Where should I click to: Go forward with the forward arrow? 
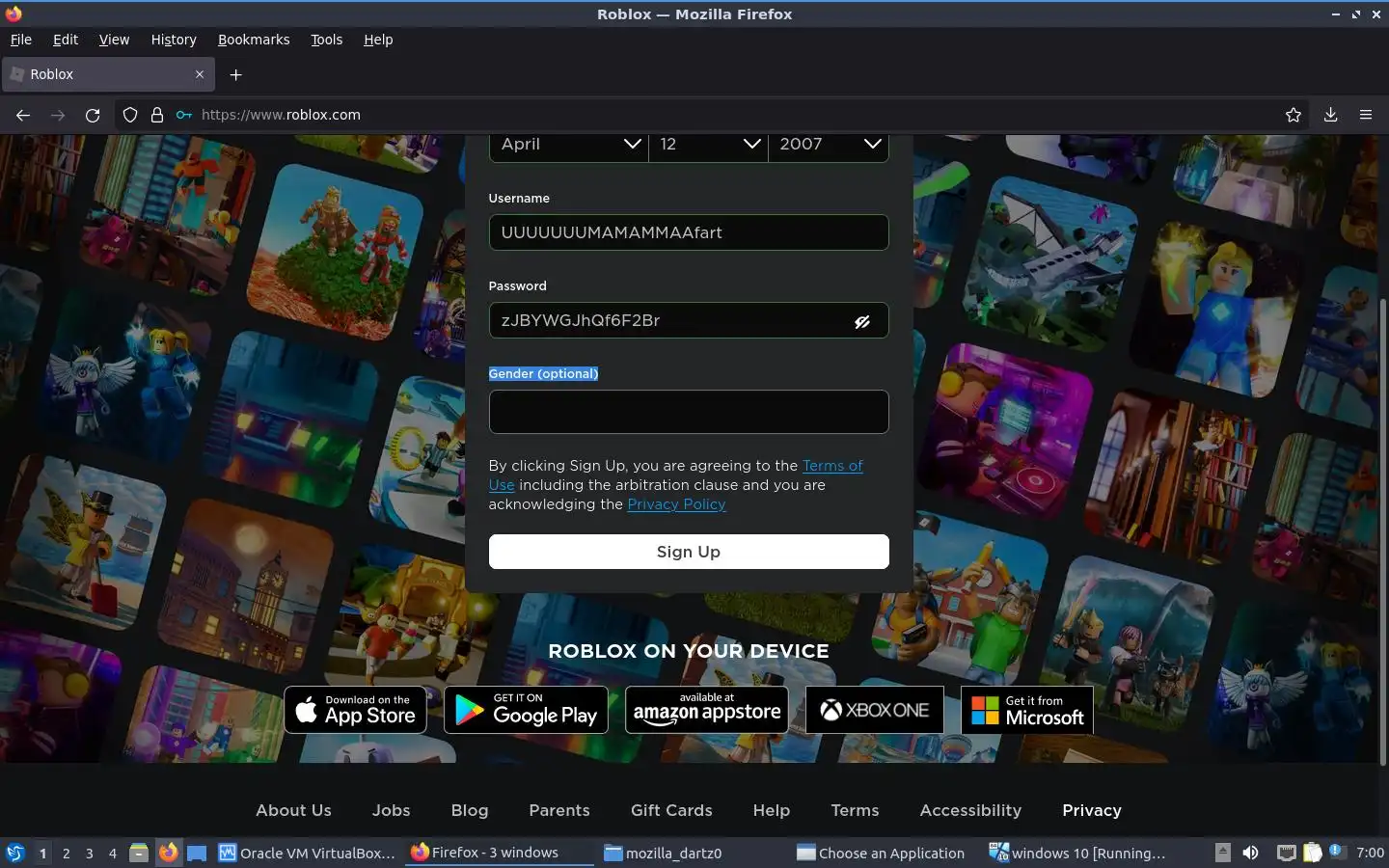58,115
